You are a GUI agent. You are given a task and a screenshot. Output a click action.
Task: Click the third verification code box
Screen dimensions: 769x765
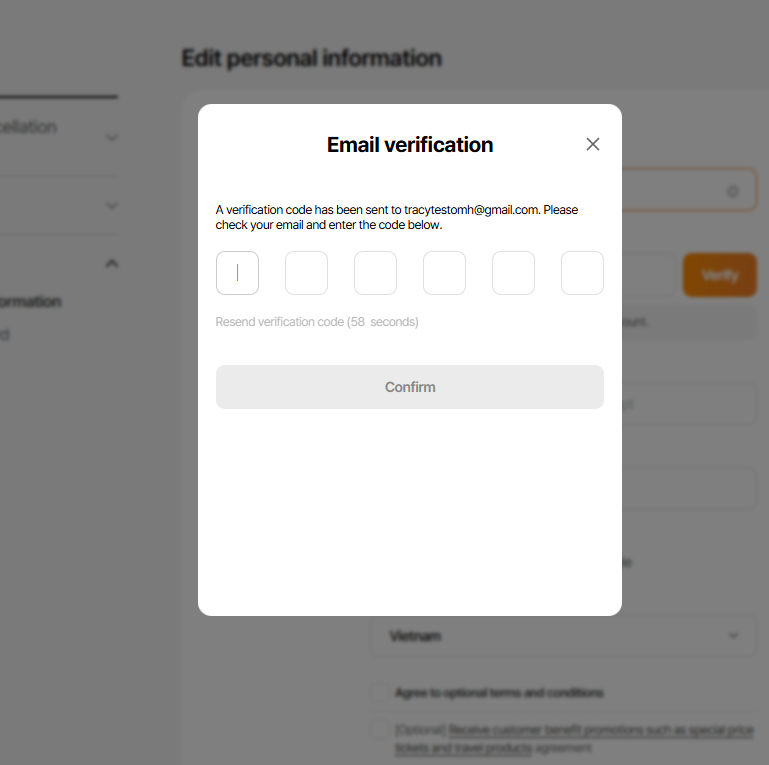375,273
